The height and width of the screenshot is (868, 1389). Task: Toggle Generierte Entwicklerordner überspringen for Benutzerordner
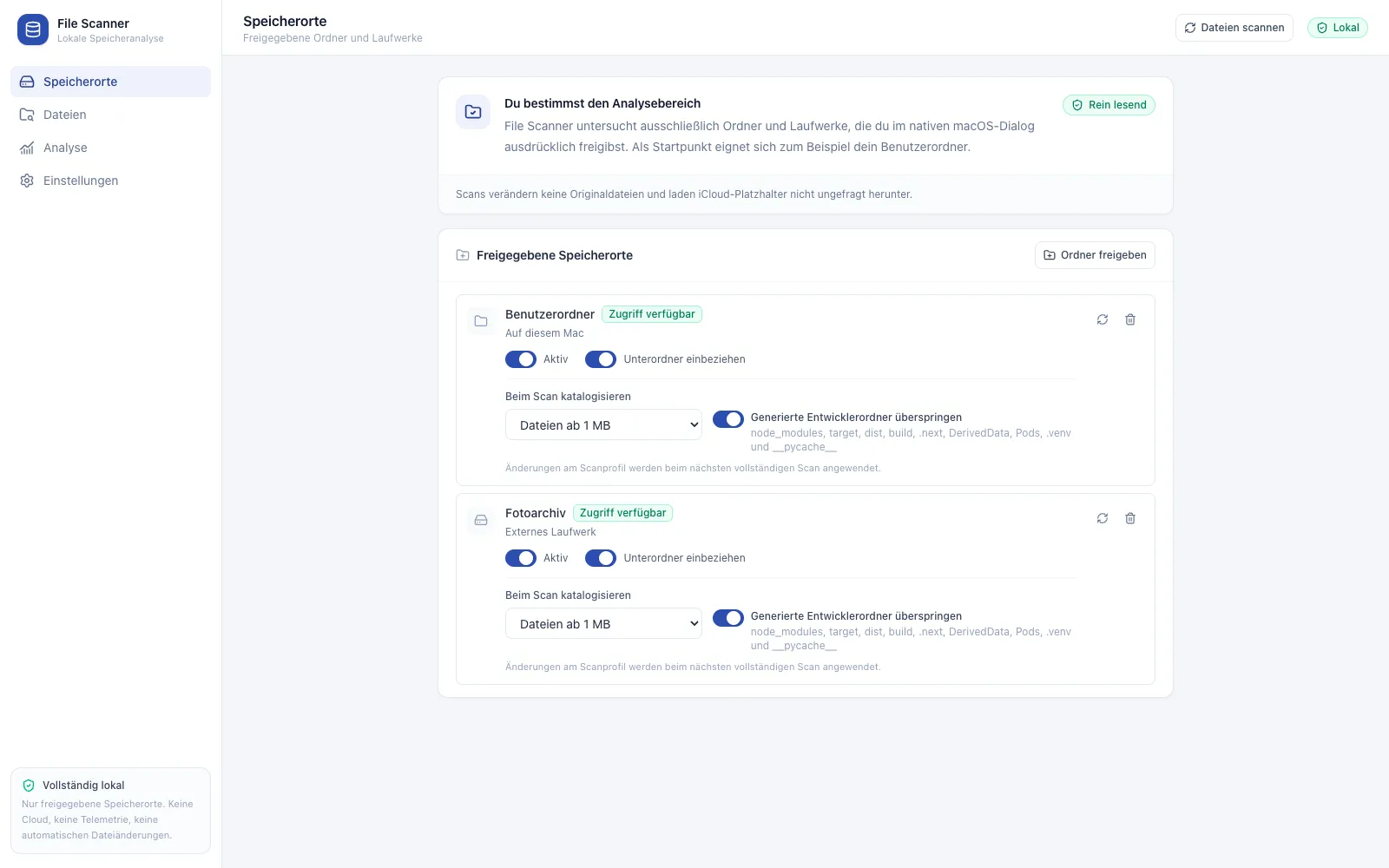tap(728, 419)
